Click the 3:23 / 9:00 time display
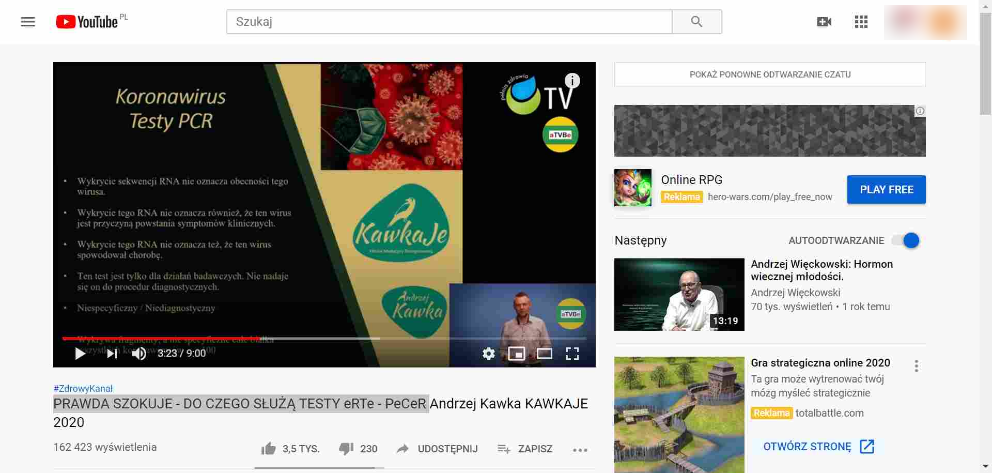This screenshot has height=473, width=992. 182,353
